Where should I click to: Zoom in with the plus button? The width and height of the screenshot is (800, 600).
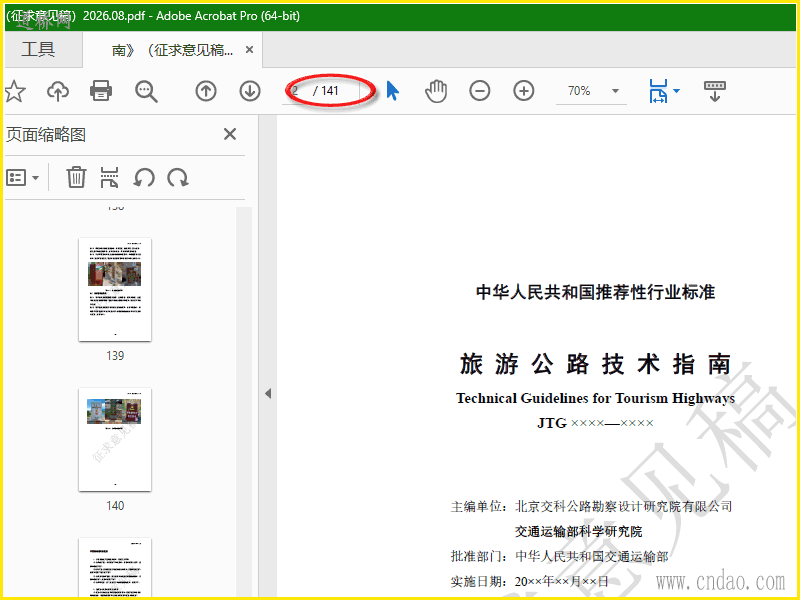[523, 91]
